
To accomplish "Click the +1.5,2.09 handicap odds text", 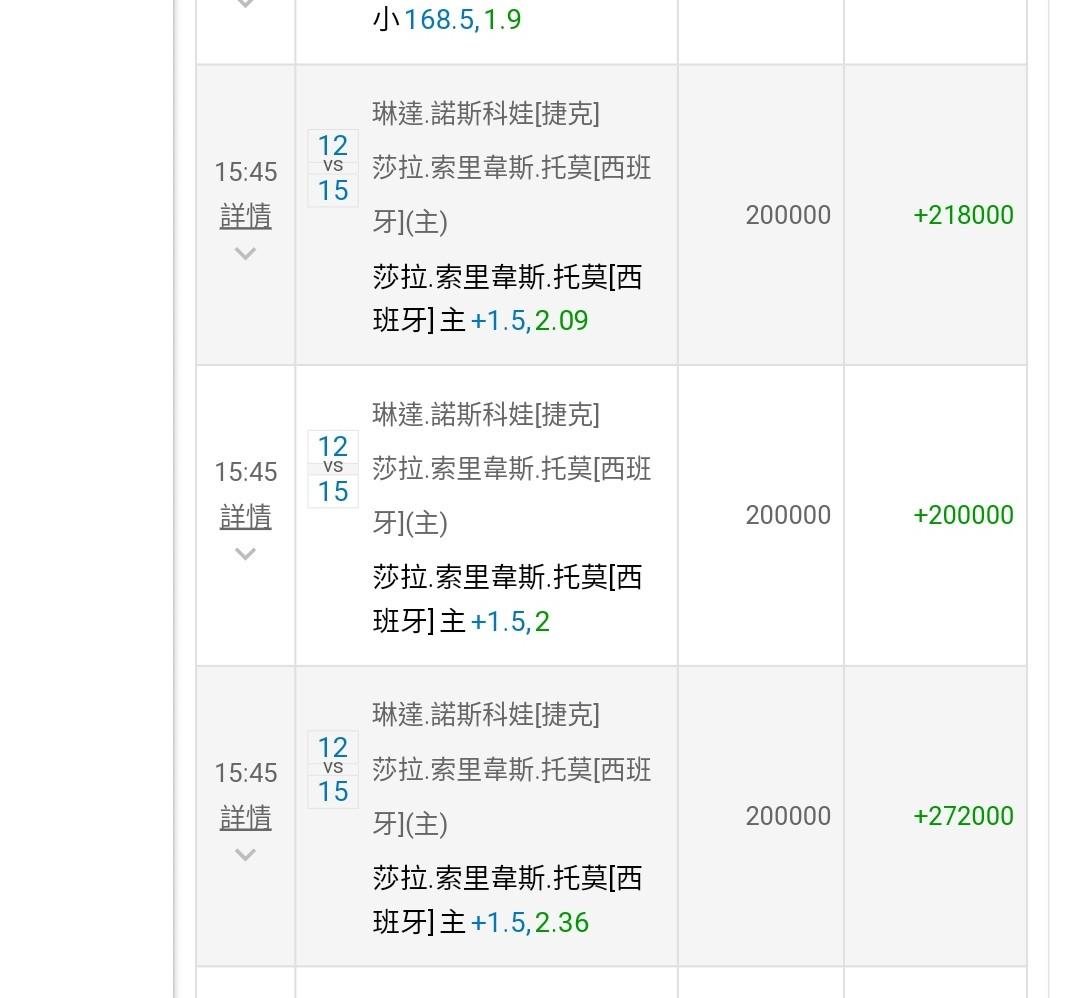I will (529, 320).
